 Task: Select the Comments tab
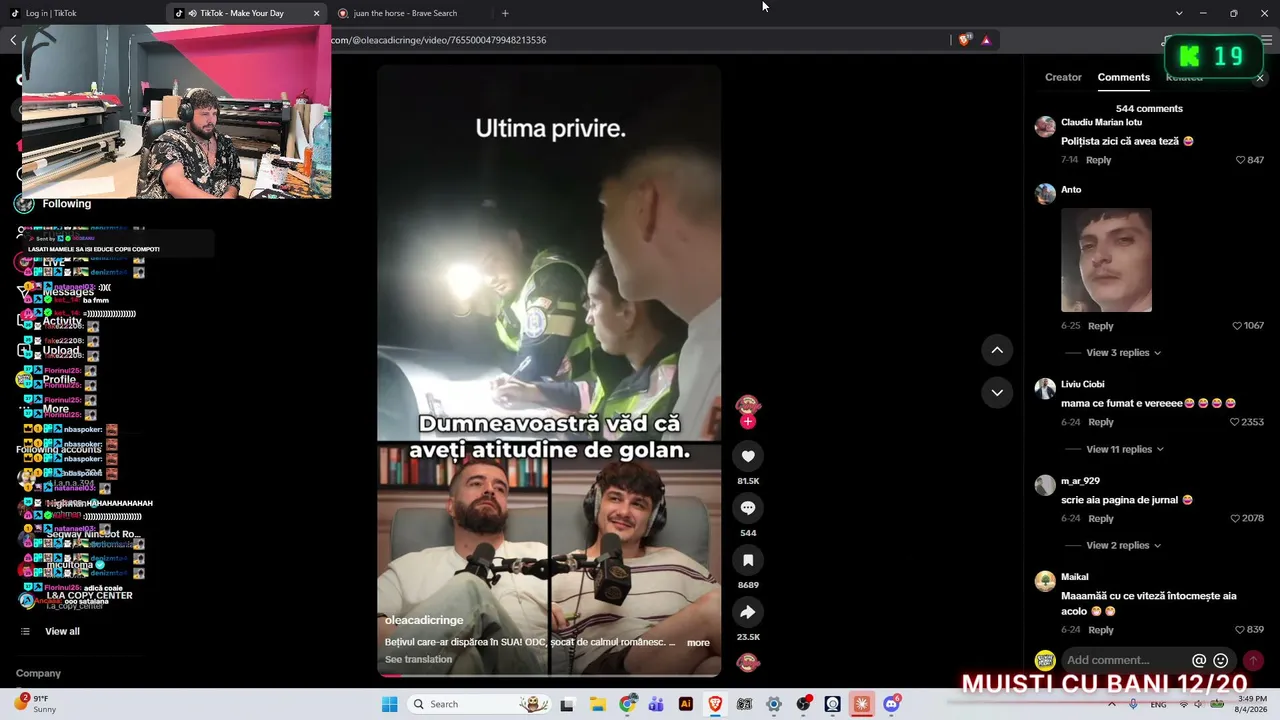coord(1123,77)
